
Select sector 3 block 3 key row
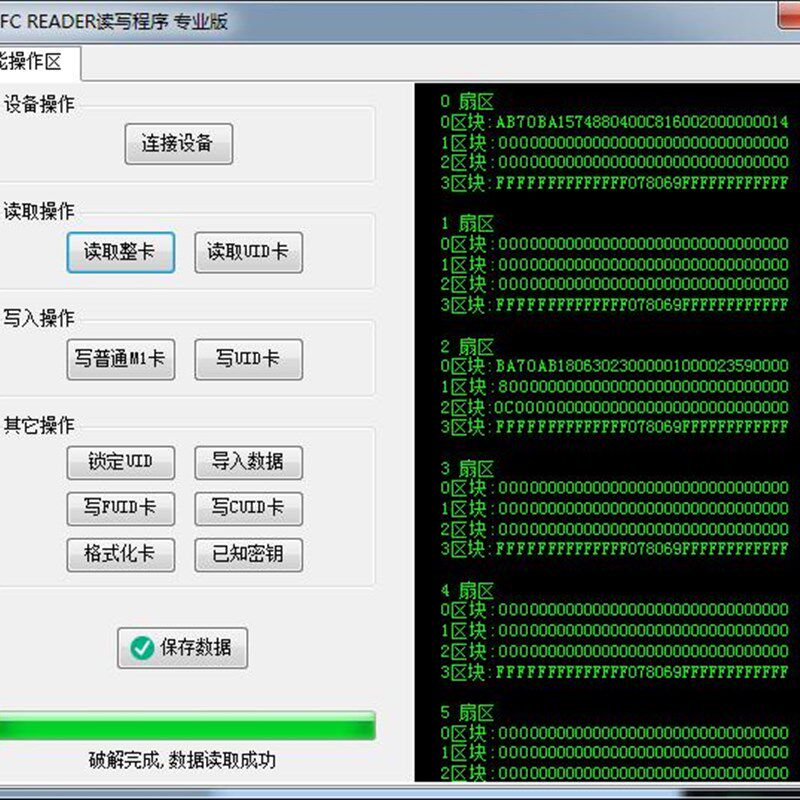614,549
